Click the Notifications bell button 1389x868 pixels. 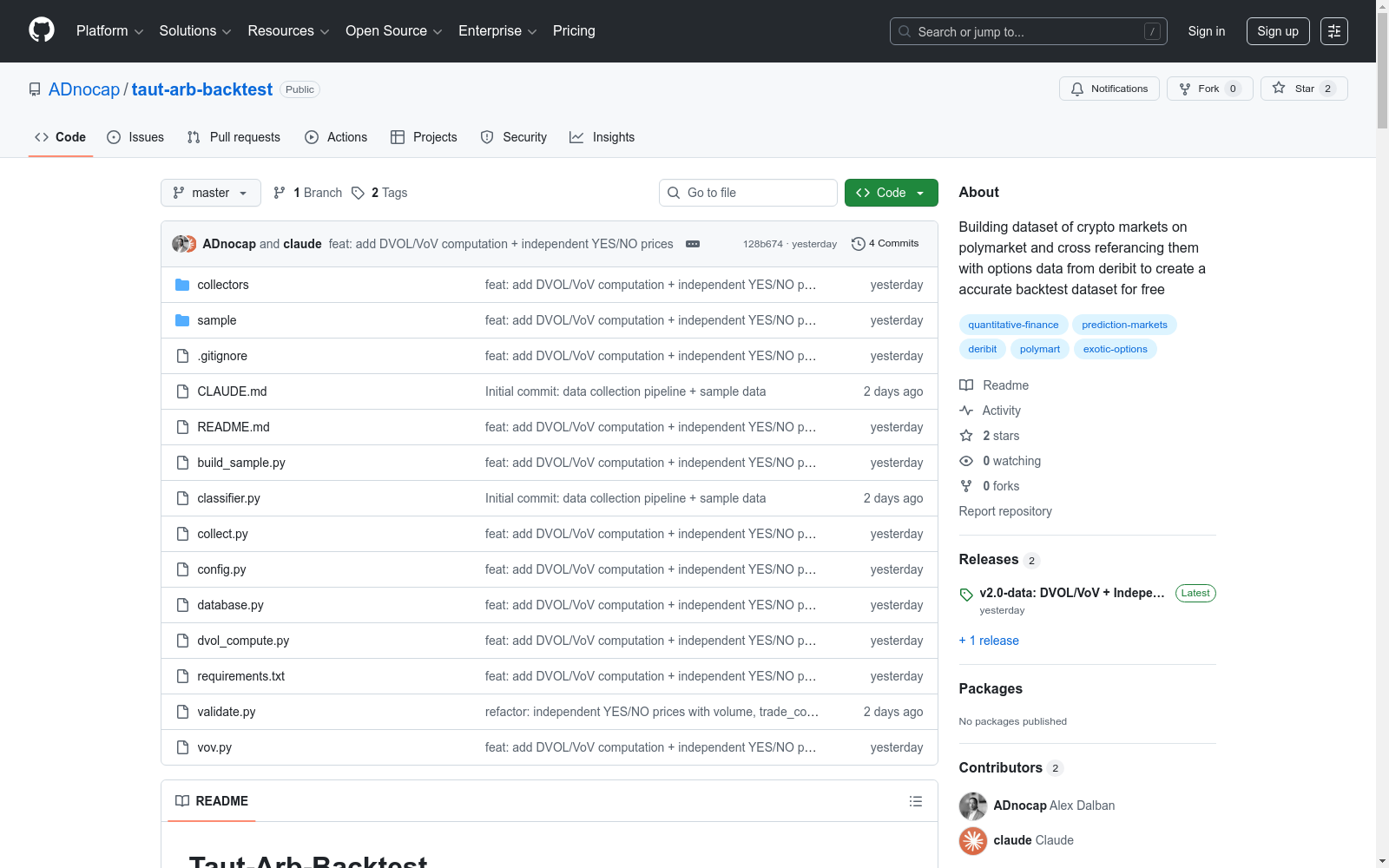tap(1109, 89)
